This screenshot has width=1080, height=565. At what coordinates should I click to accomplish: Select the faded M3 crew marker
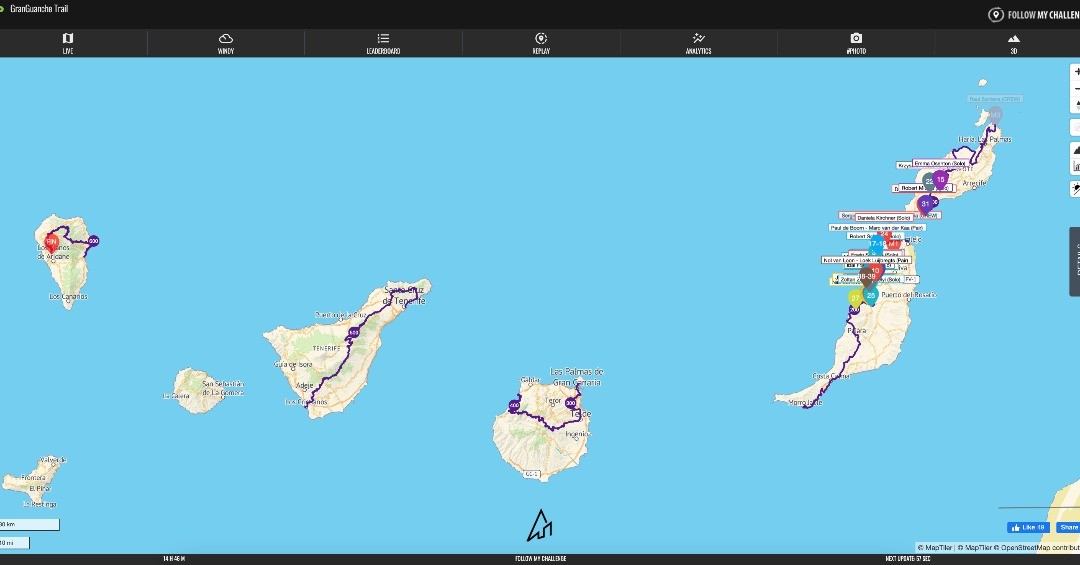point(995,115)
